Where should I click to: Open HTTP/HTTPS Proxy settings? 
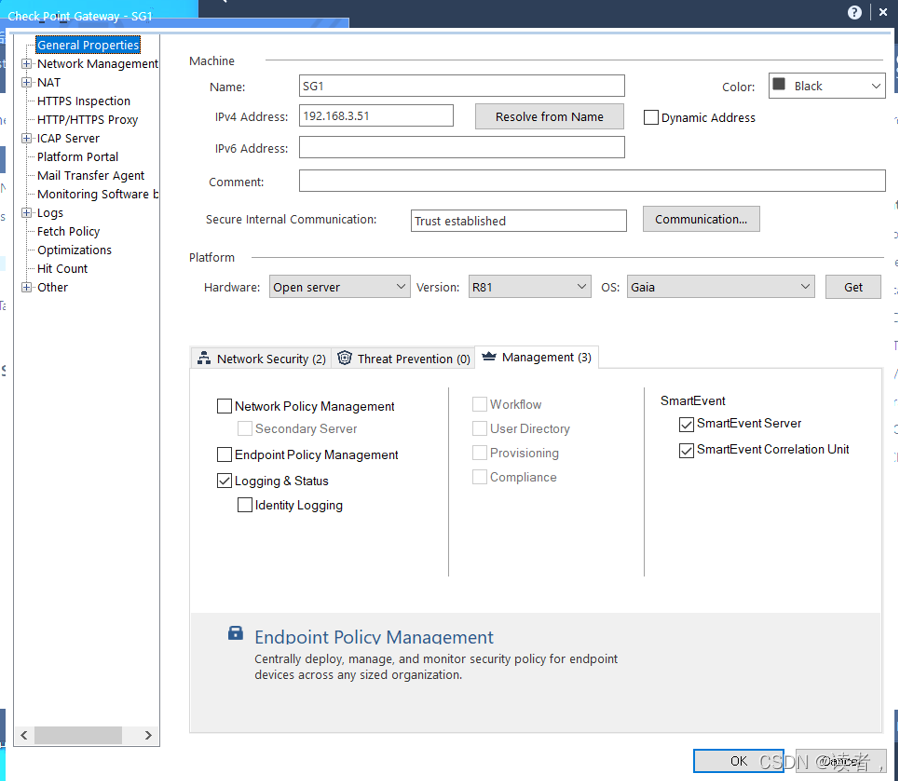[88, 120]
